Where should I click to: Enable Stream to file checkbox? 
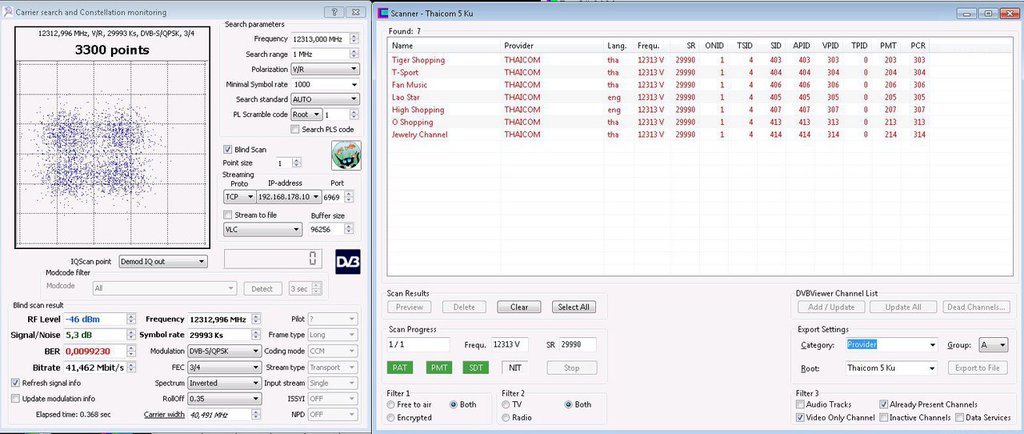tap(227, 215)
